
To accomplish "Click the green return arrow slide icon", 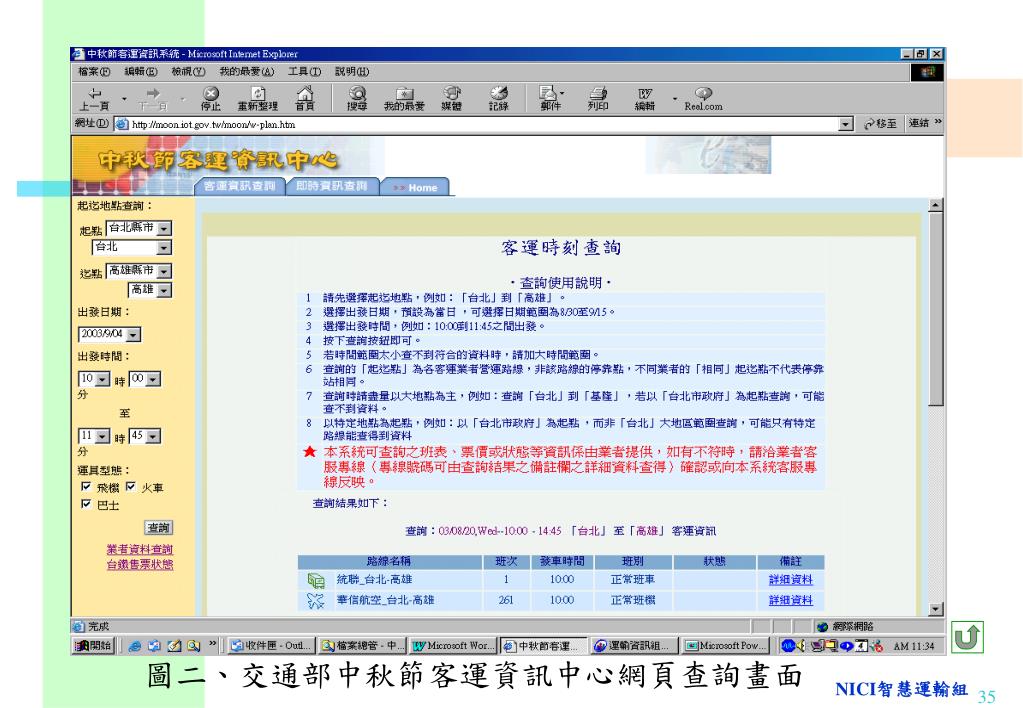I will click(967, 637).
